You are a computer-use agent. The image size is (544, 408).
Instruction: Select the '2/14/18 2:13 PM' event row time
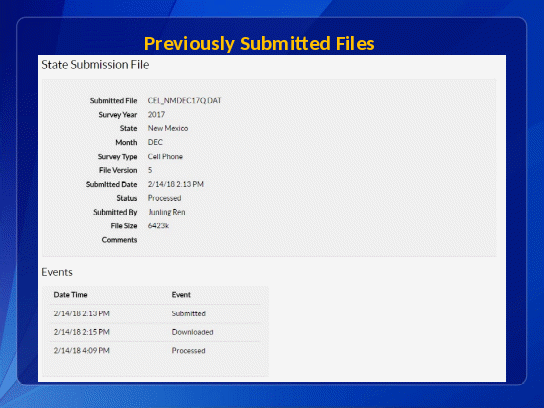[x=82, y=313]
